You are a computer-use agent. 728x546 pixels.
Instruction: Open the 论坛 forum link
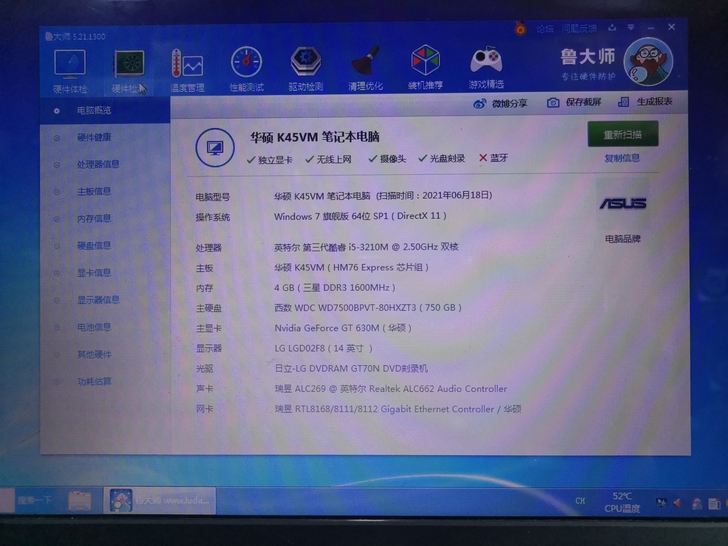(x=545, y=29)
